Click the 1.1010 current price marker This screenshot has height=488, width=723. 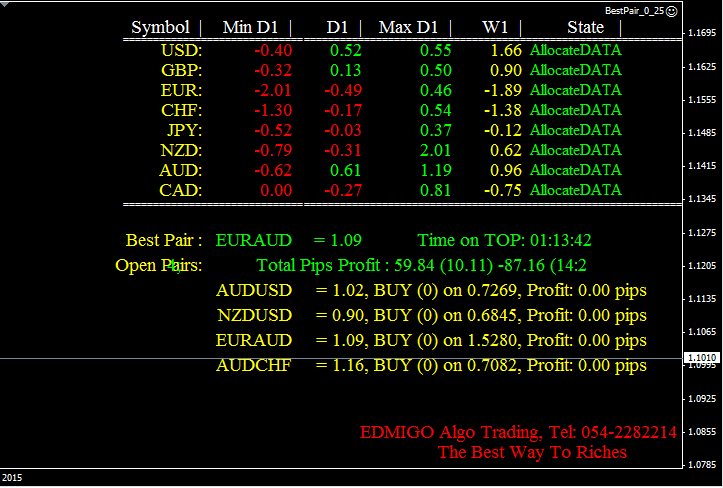pyautogui.click(x=702, y=358)
